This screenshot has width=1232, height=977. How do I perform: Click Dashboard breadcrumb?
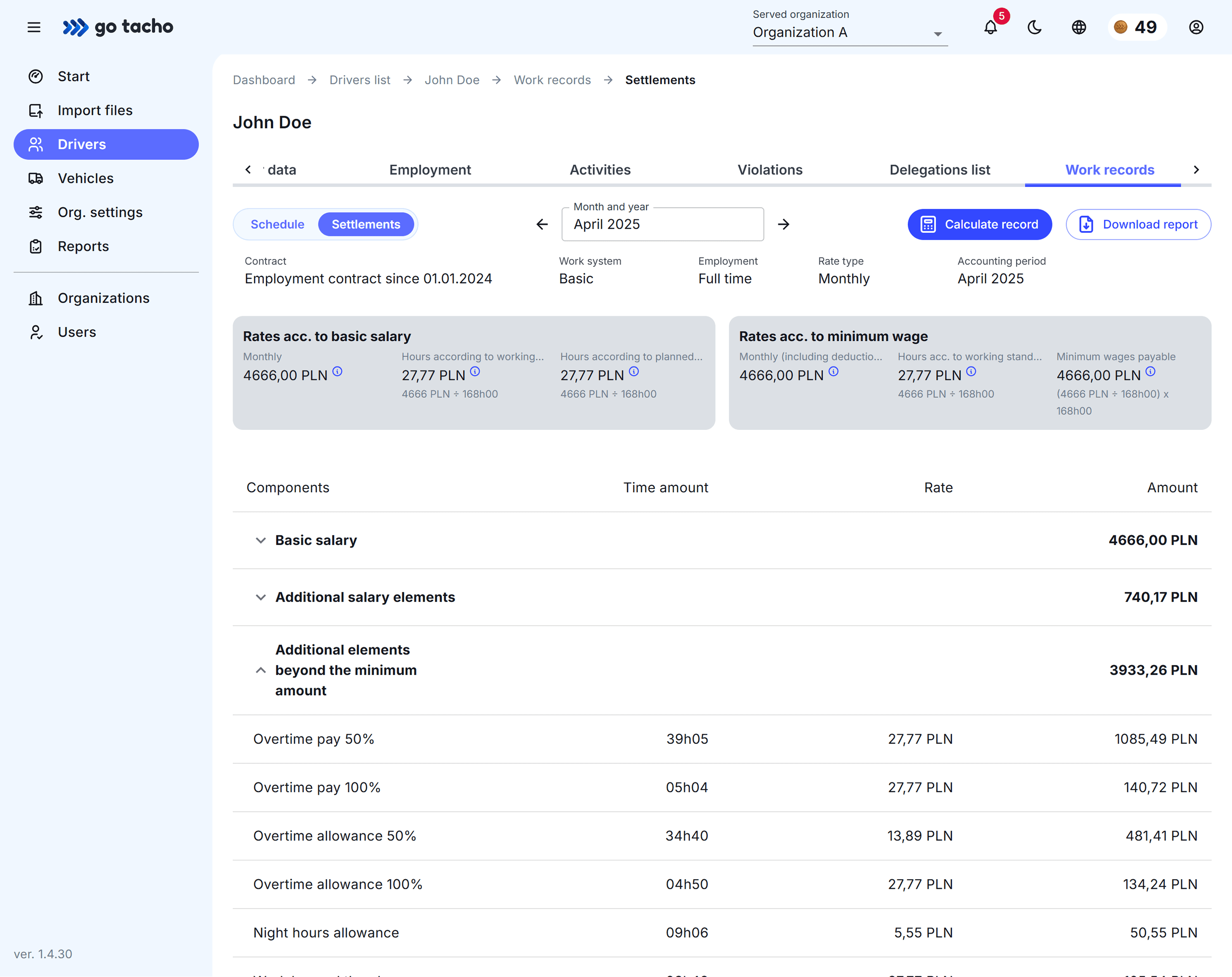point(264,80)
